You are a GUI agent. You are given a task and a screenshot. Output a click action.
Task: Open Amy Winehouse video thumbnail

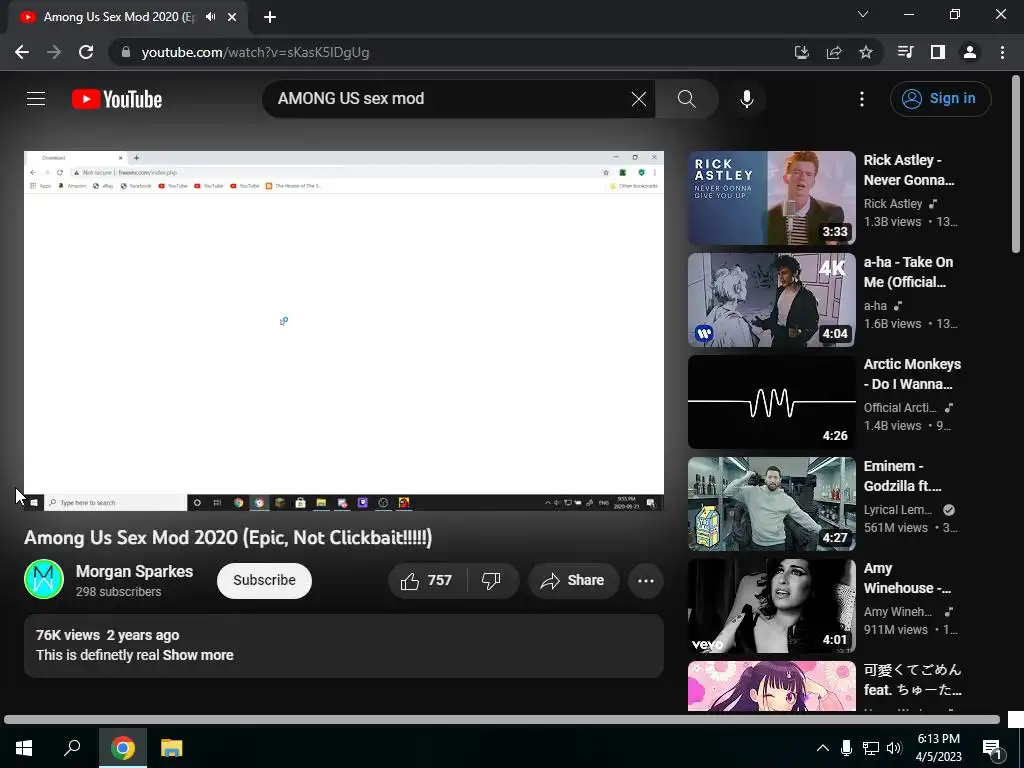point(771,605)
